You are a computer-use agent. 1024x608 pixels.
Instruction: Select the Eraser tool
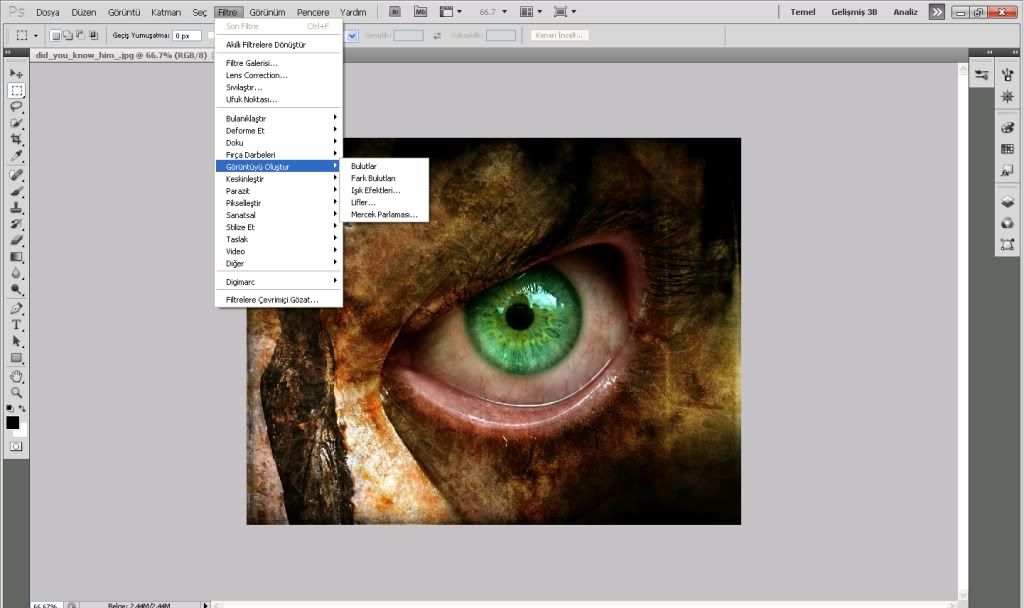coord(16,240)
